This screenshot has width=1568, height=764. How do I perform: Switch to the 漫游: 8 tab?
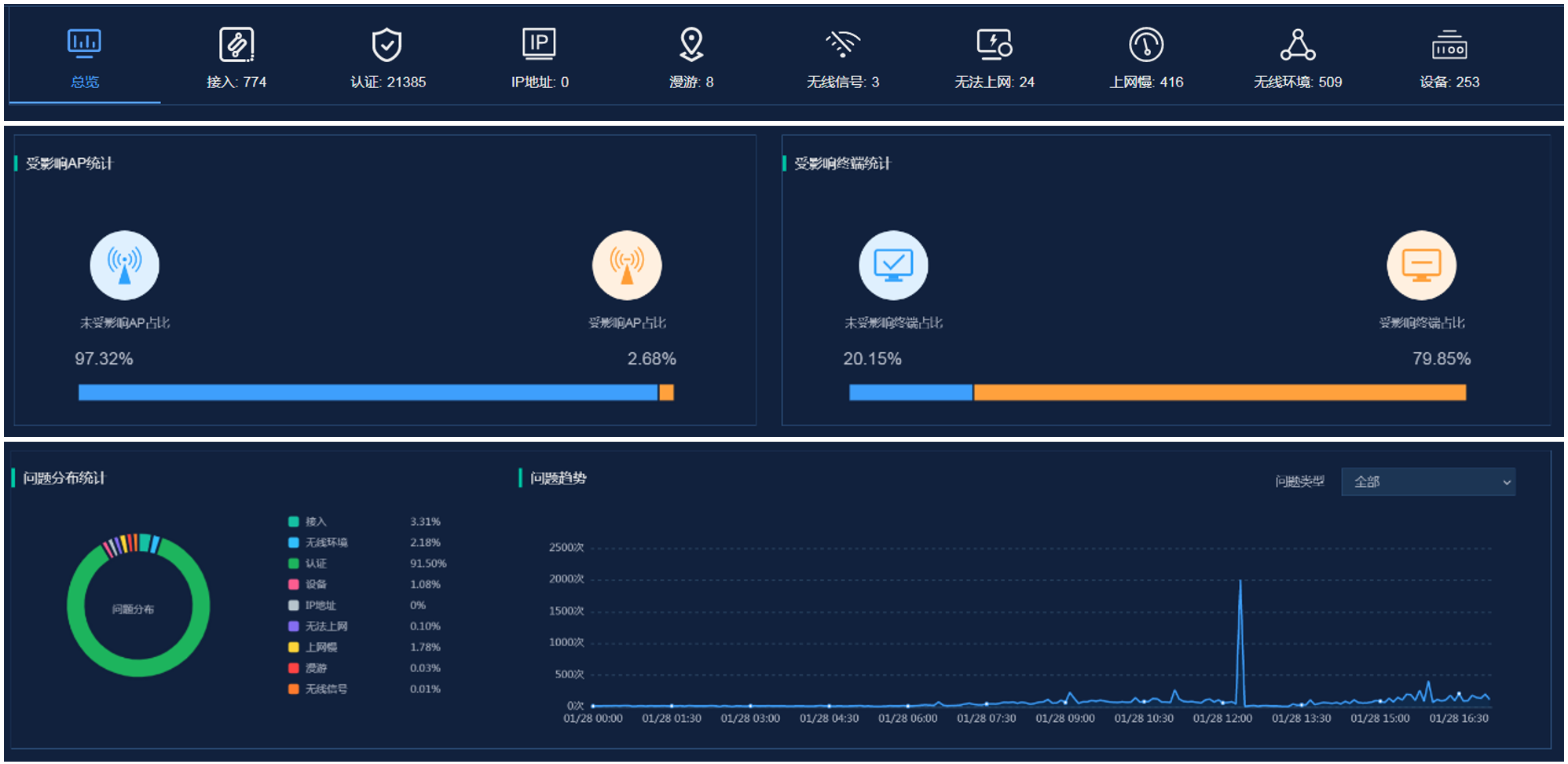pos(691,82)
